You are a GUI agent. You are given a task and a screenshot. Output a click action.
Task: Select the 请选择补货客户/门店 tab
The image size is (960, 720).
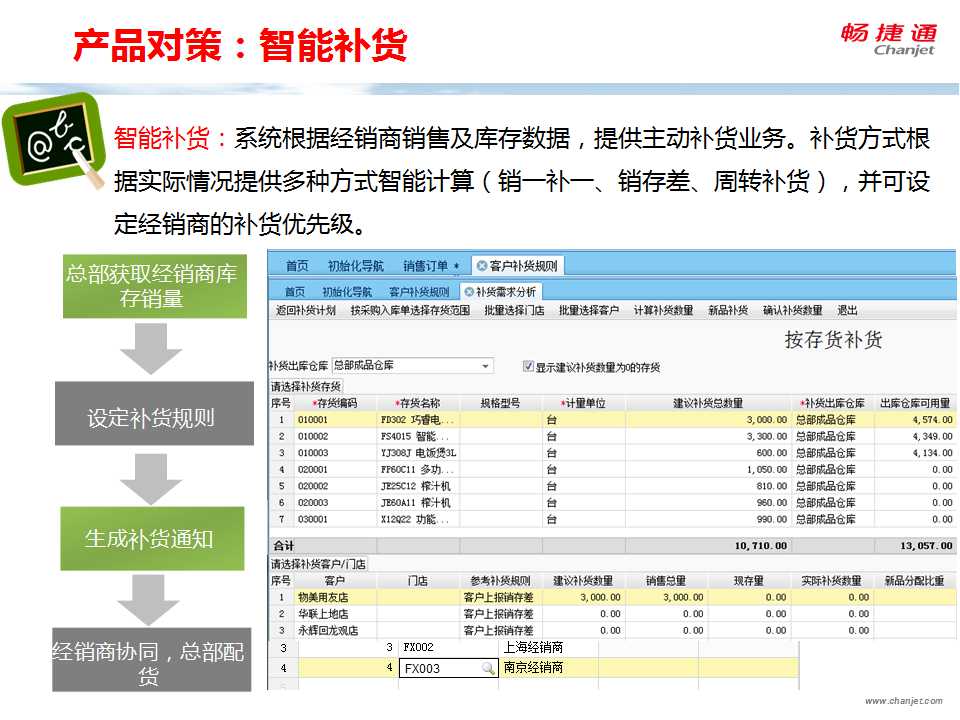[319, 564]
